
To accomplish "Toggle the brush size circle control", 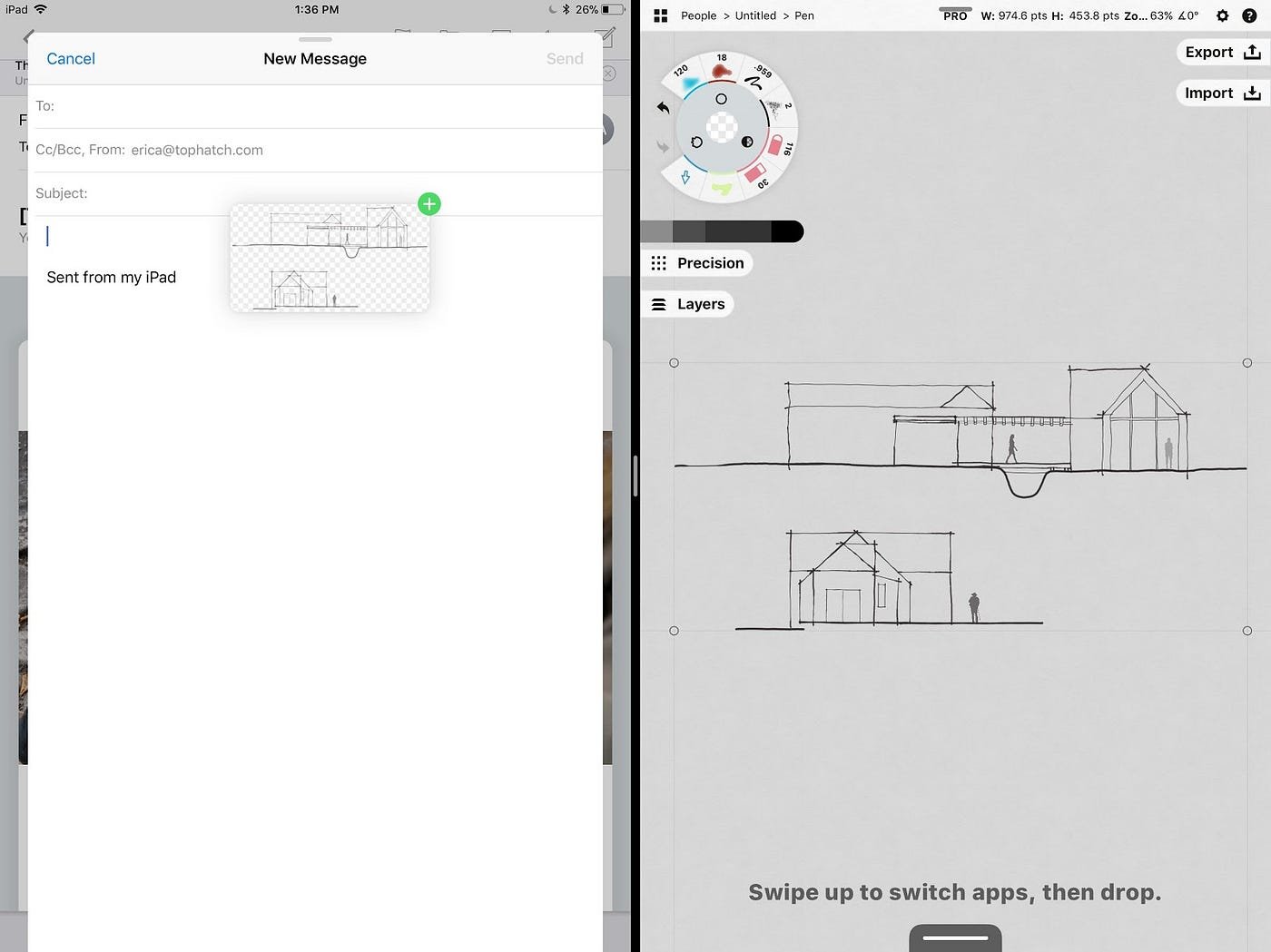I will (721, 99).
